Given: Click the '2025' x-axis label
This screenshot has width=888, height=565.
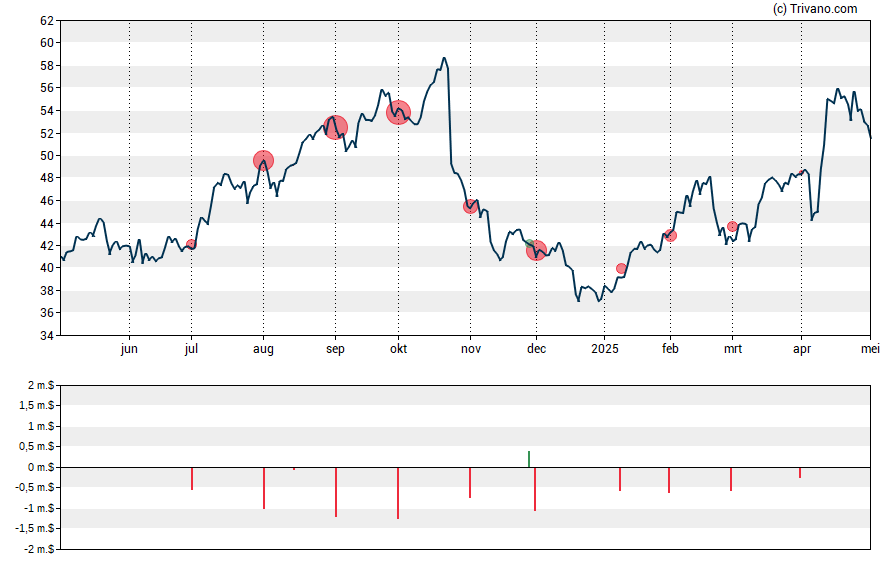Looking at the screenshot, I should click(605, 349).
